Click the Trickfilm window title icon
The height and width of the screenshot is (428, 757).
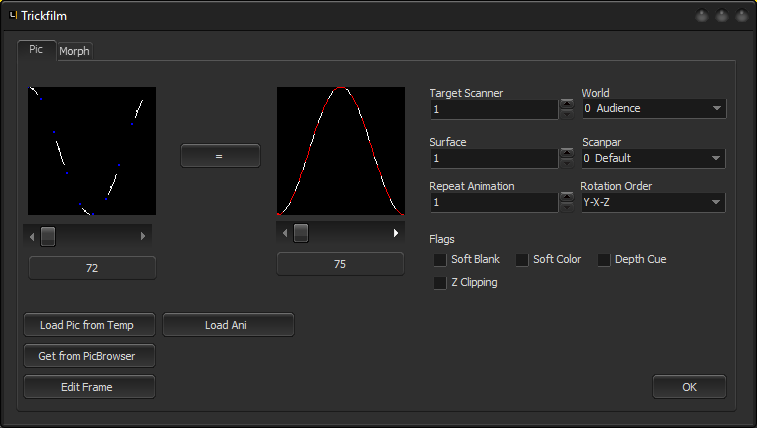12,16
